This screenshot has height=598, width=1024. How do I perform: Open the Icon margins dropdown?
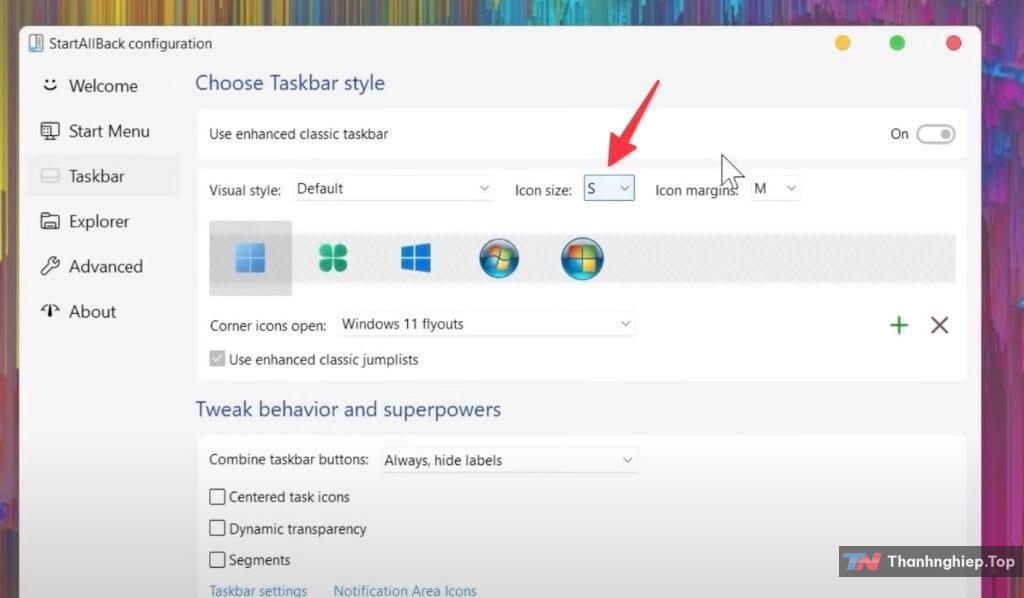click(x=775, y=188)
